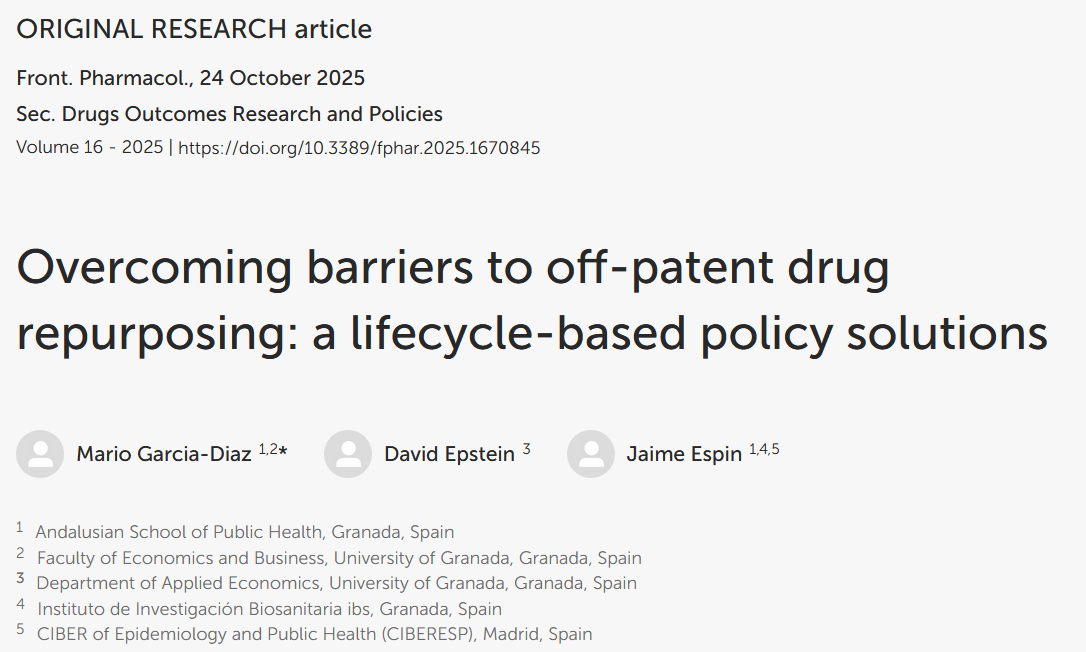1086x652 pixels.
Task: Open author name Jaime Espin
Action: (684, 455)
